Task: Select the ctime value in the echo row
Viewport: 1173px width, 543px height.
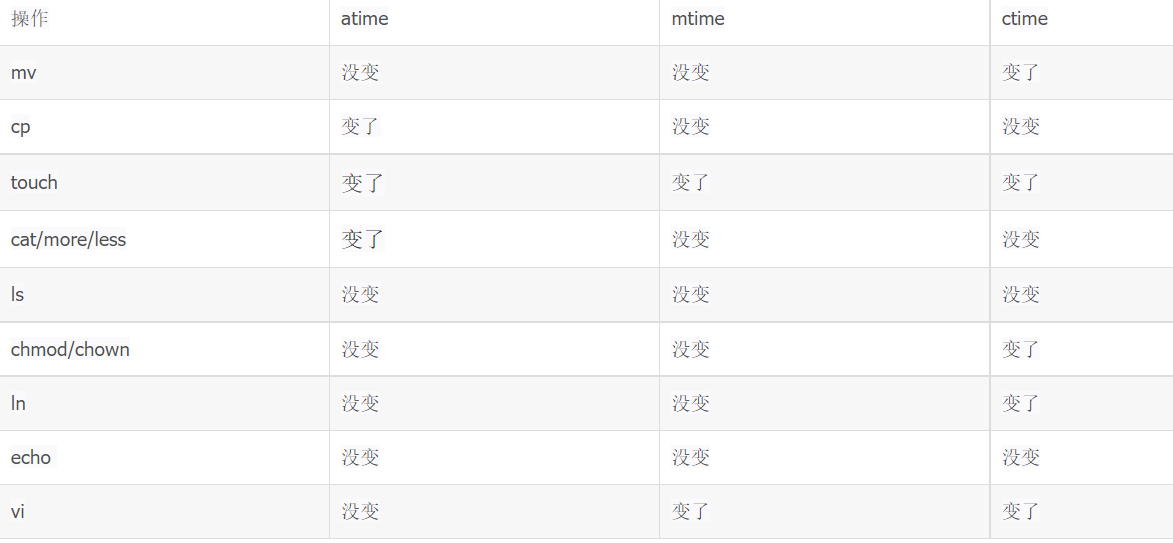Action: (x=1021, y=458)
